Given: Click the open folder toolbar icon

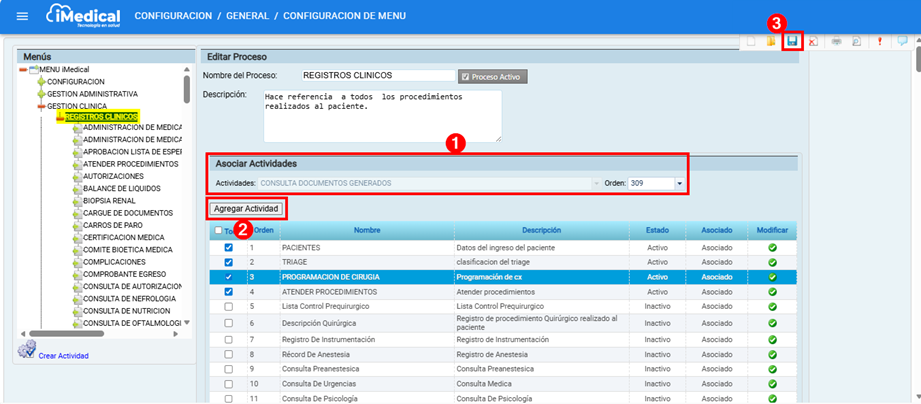Looking at the screenshot, I should tap(770, 41).
